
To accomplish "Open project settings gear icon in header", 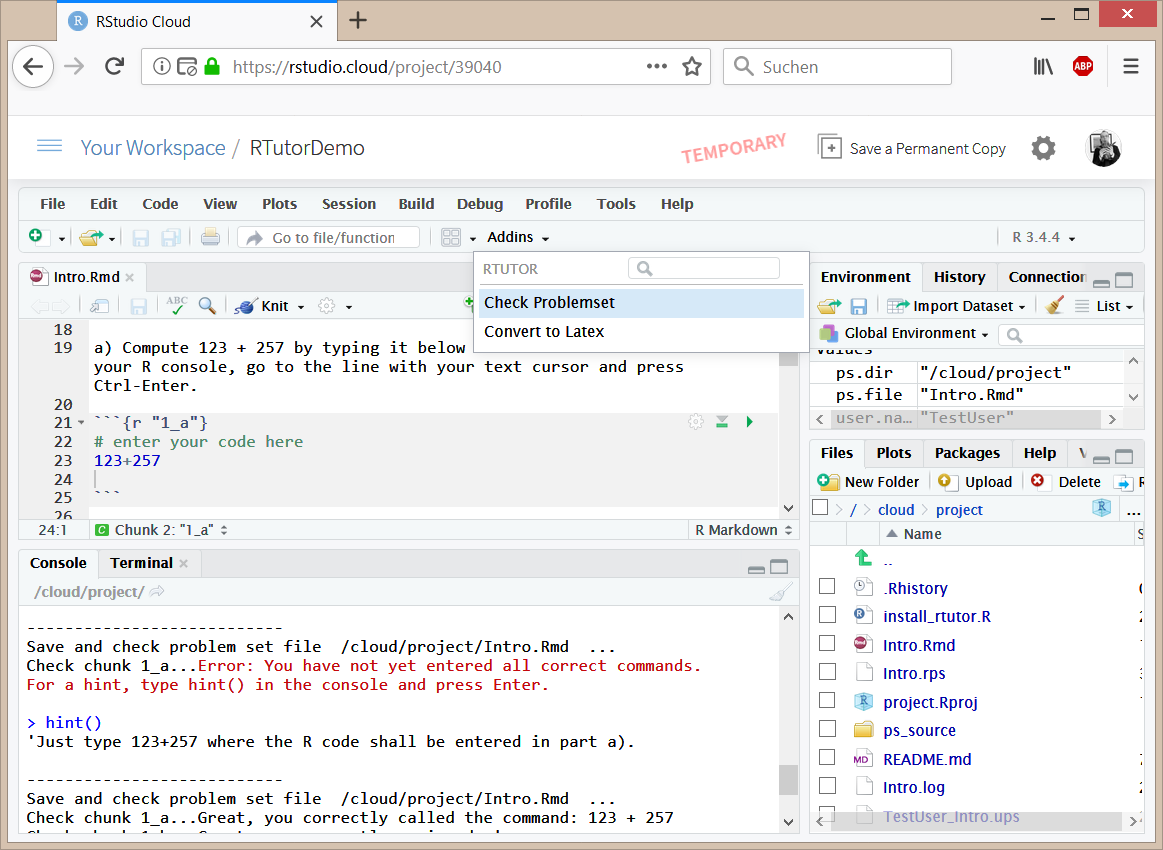I will [1043, 148].
